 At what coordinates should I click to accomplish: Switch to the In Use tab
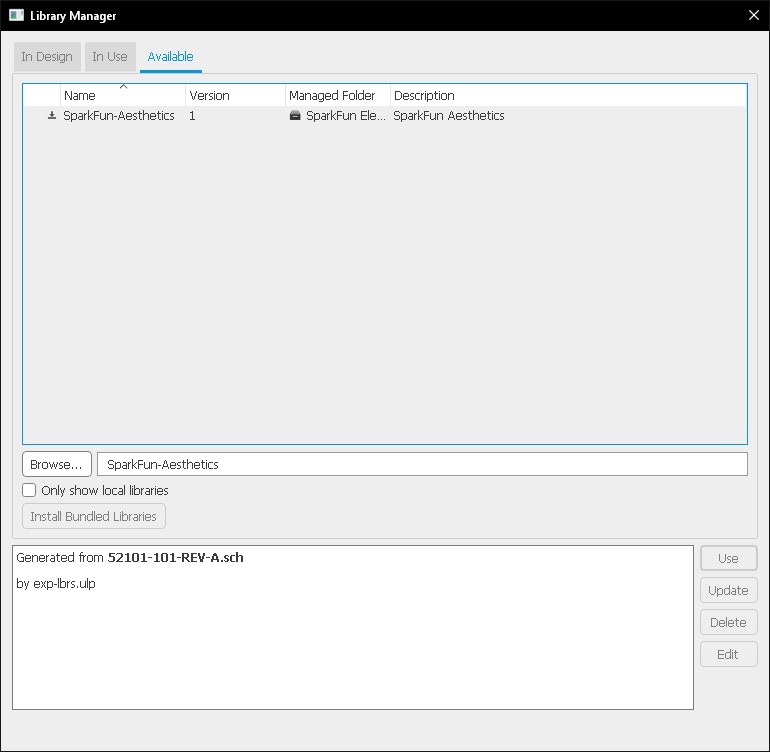pos(110,57)
